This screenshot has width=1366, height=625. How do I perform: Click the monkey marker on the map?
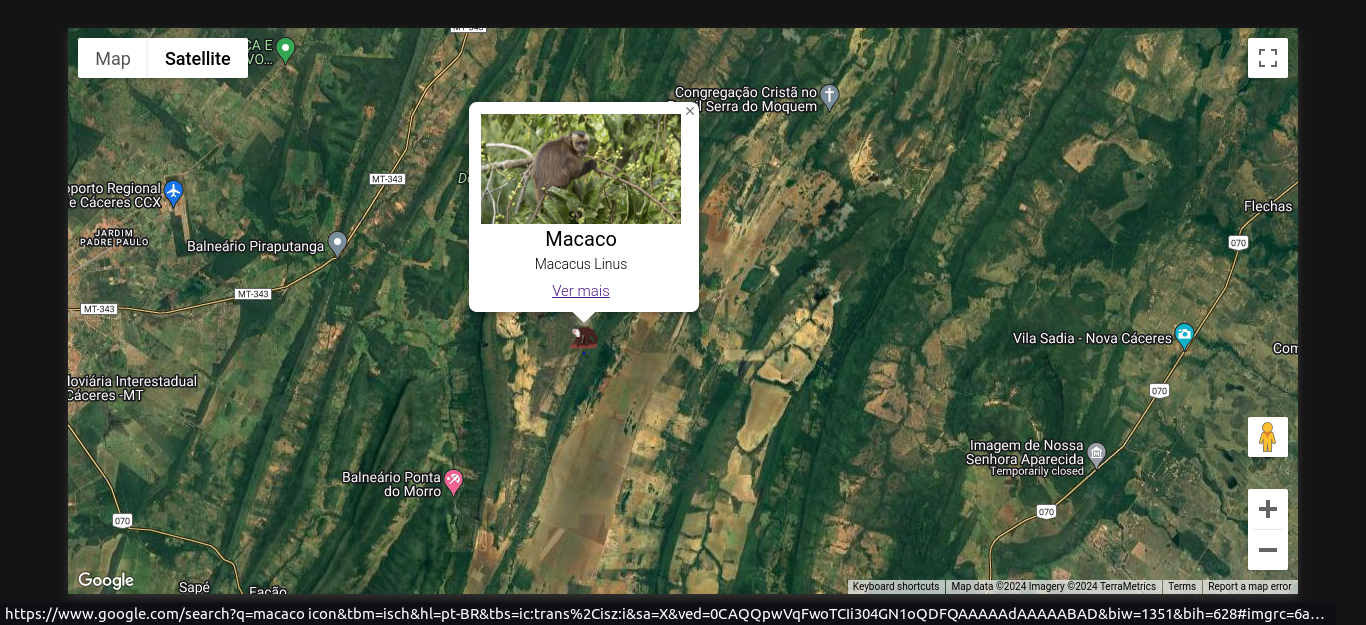tap(584, 338)
